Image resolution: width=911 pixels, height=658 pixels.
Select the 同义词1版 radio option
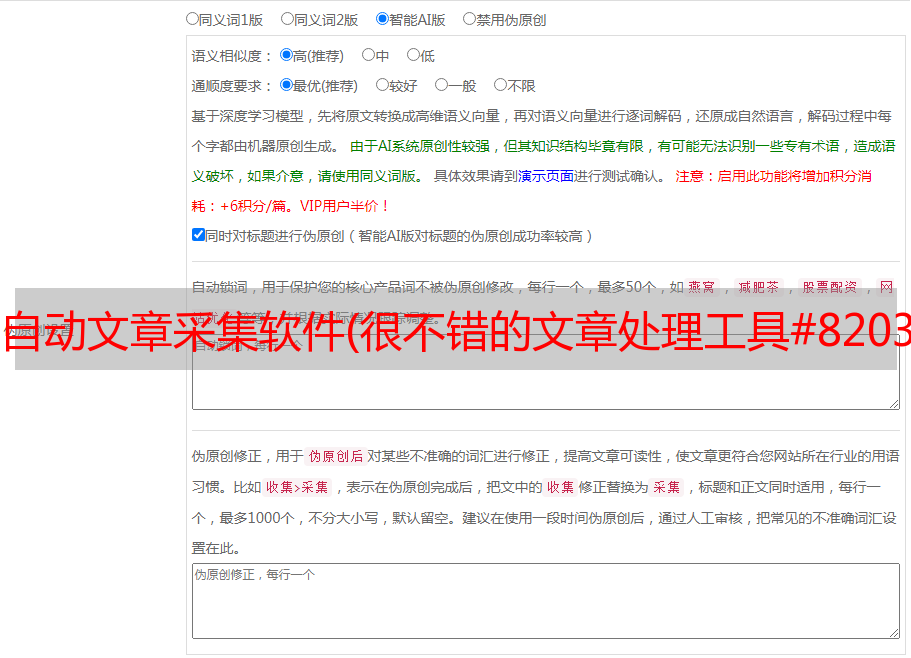click(192, 19)
